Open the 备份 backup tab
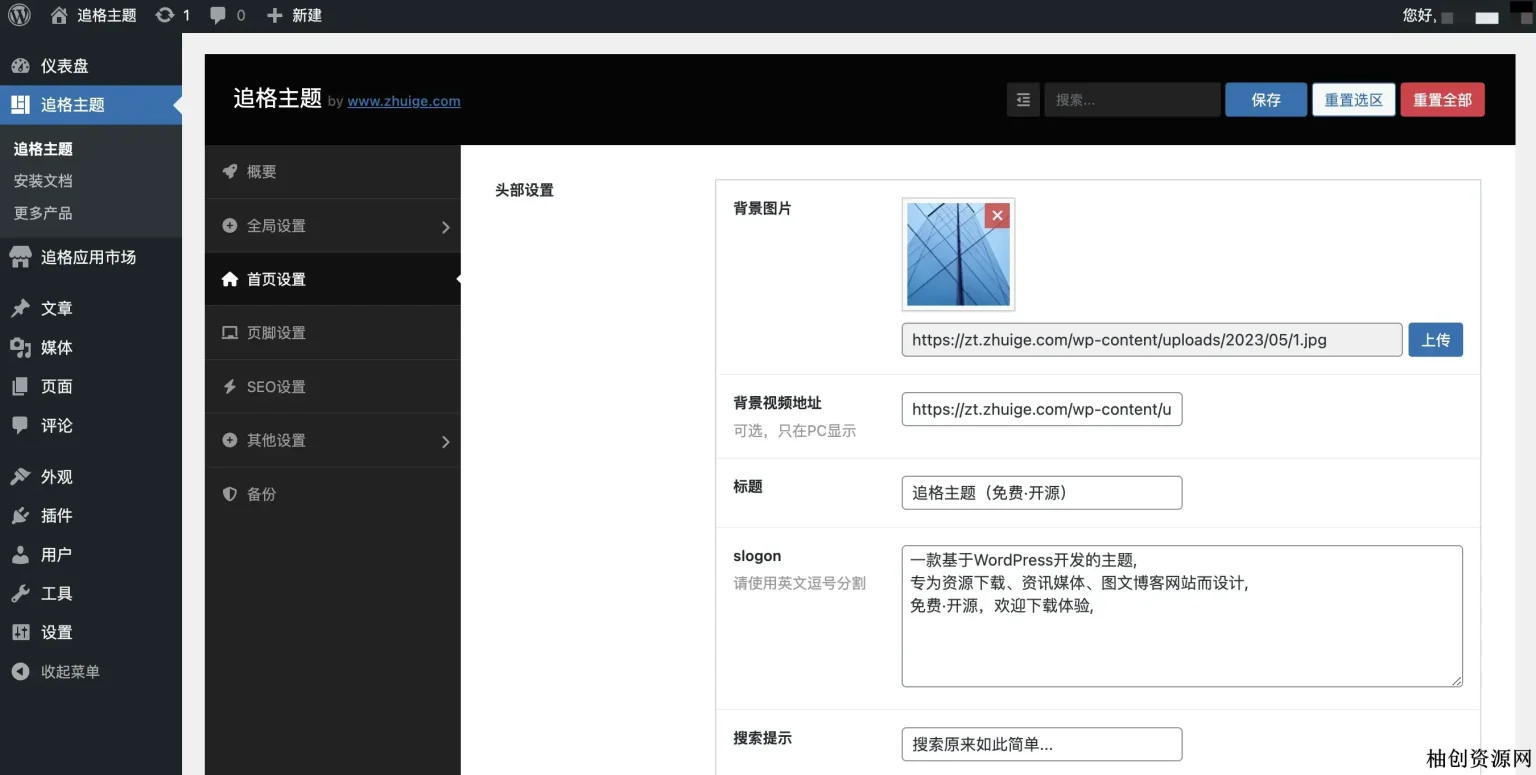Viewport: 1536px width, 775px height. tap(261, 494)
